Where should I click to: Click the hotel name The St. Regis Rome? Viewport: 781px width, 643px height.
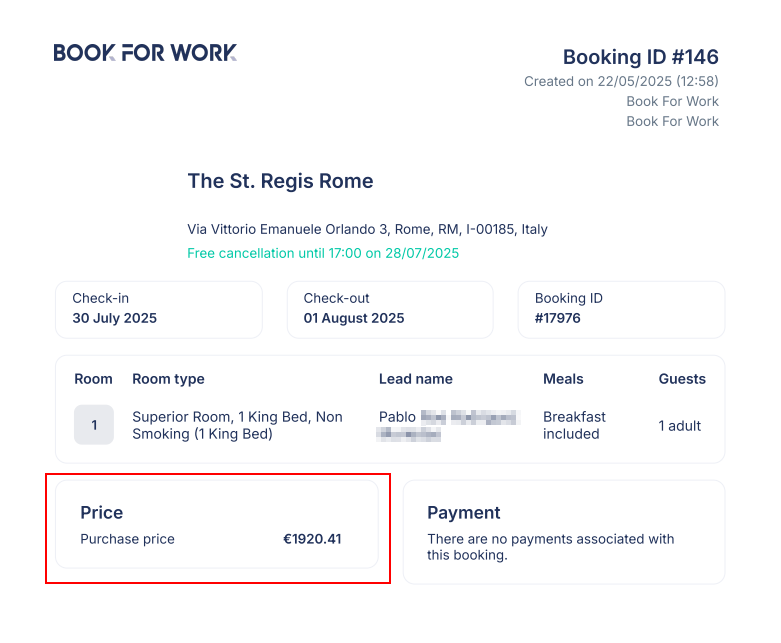[x=280, y=181]
